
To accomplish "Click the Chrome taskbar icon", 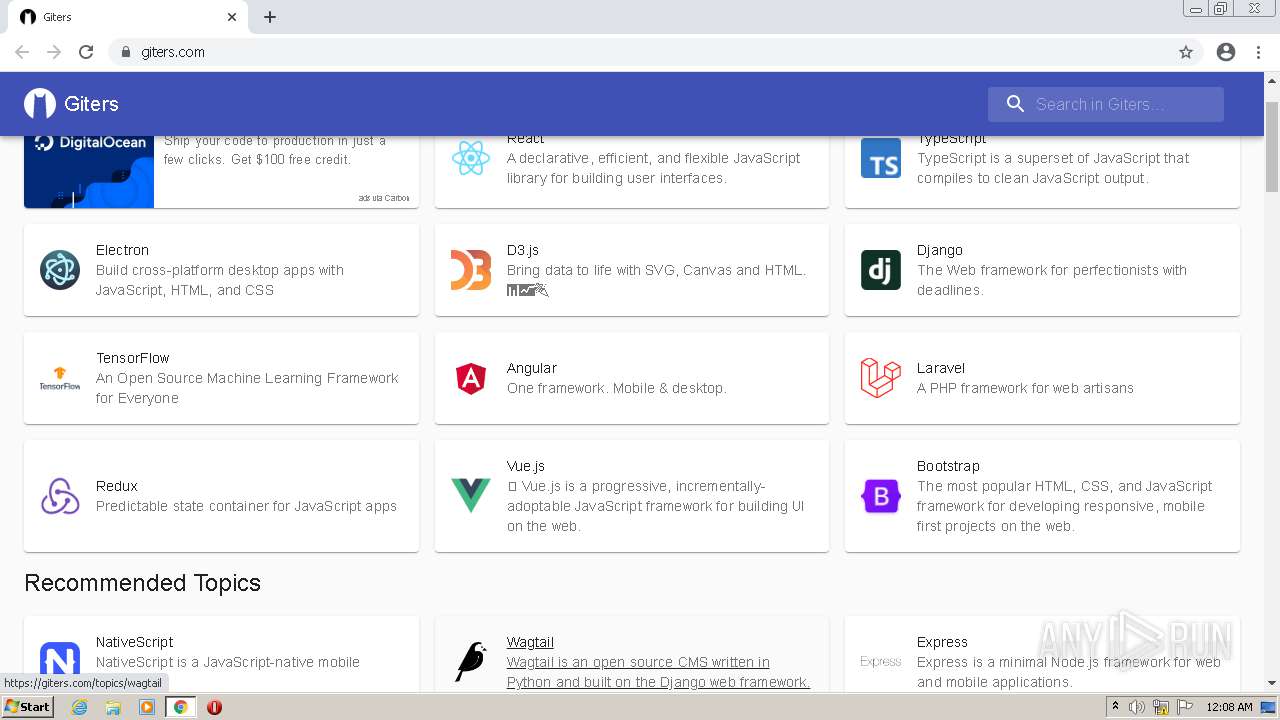I will click(180, 707).
